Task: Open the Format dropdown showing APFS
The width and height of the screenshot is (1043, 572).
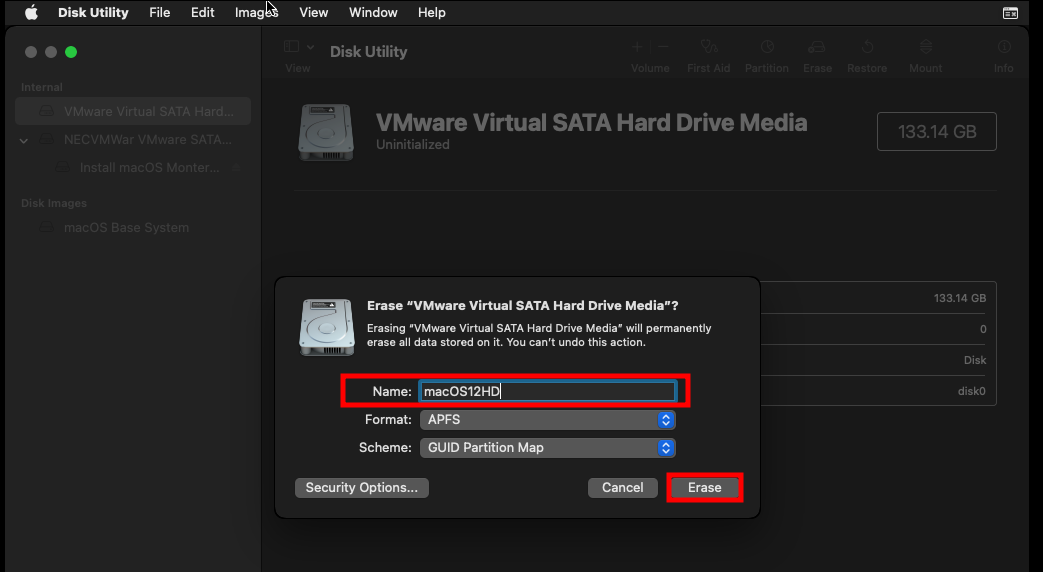Action: tap(547, 420)
